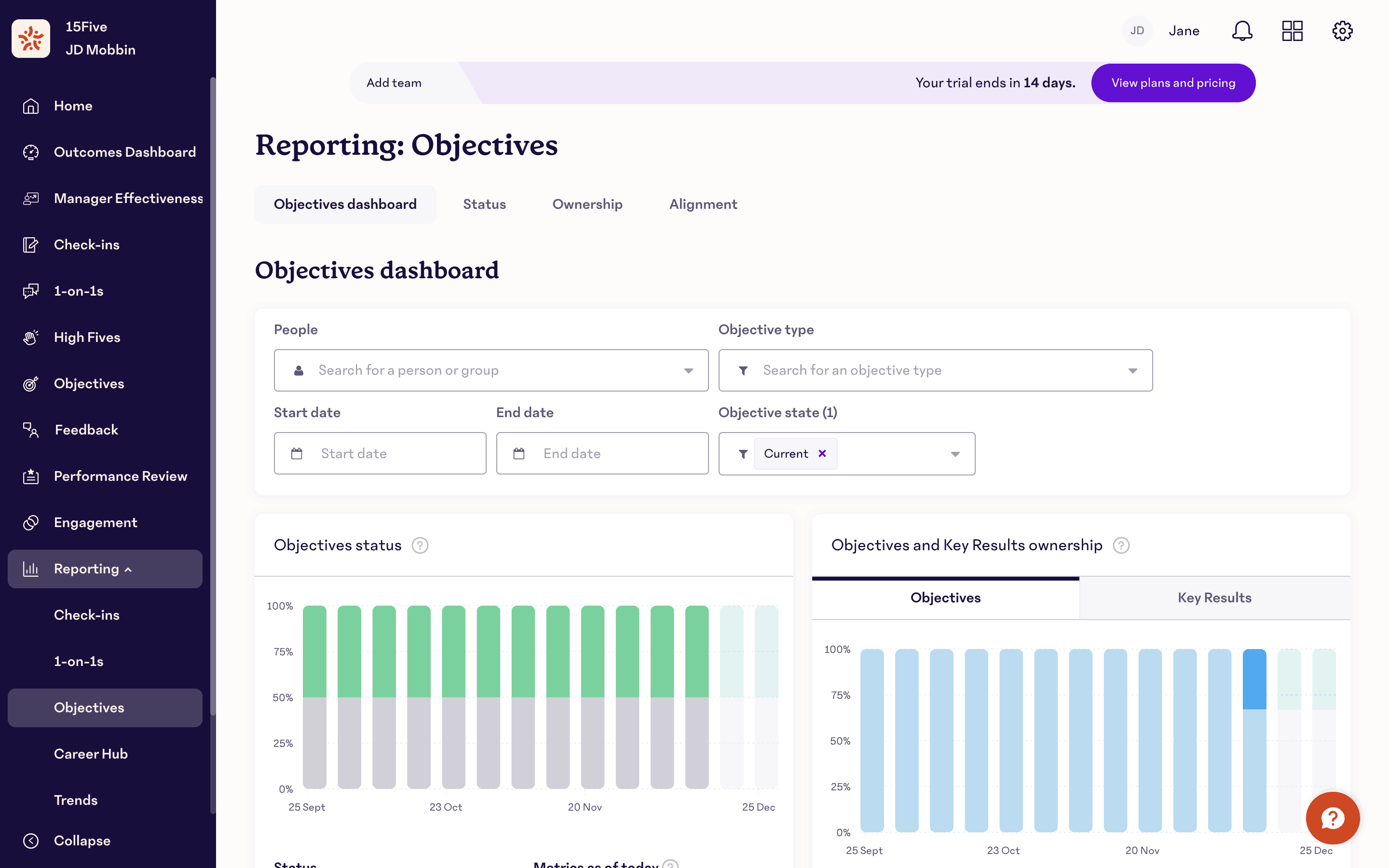
Task: Click the JD avatar circle
Action: (1137, 31)
